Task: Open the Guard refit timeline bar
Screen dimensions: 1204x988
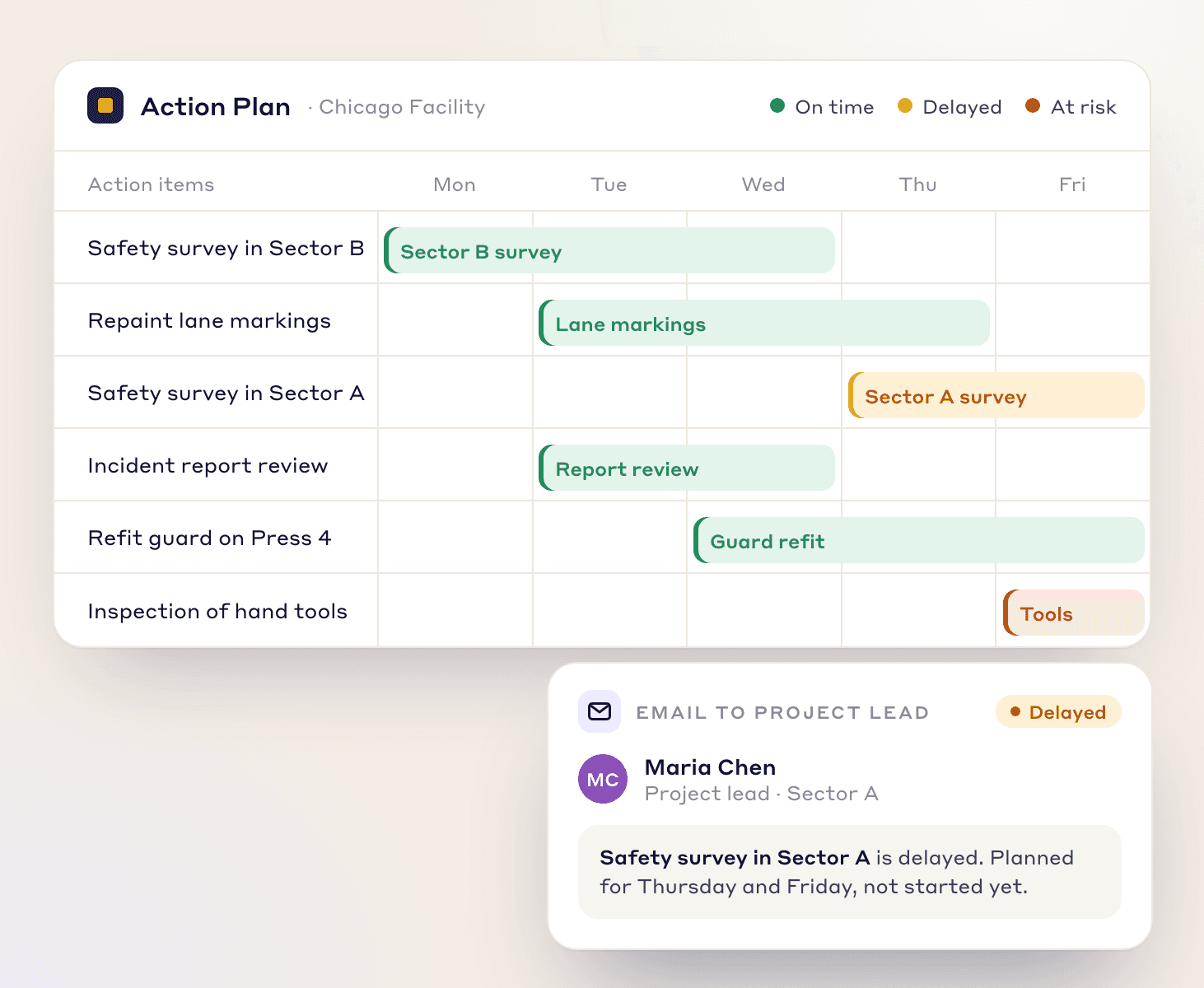Action: (919, 540)
